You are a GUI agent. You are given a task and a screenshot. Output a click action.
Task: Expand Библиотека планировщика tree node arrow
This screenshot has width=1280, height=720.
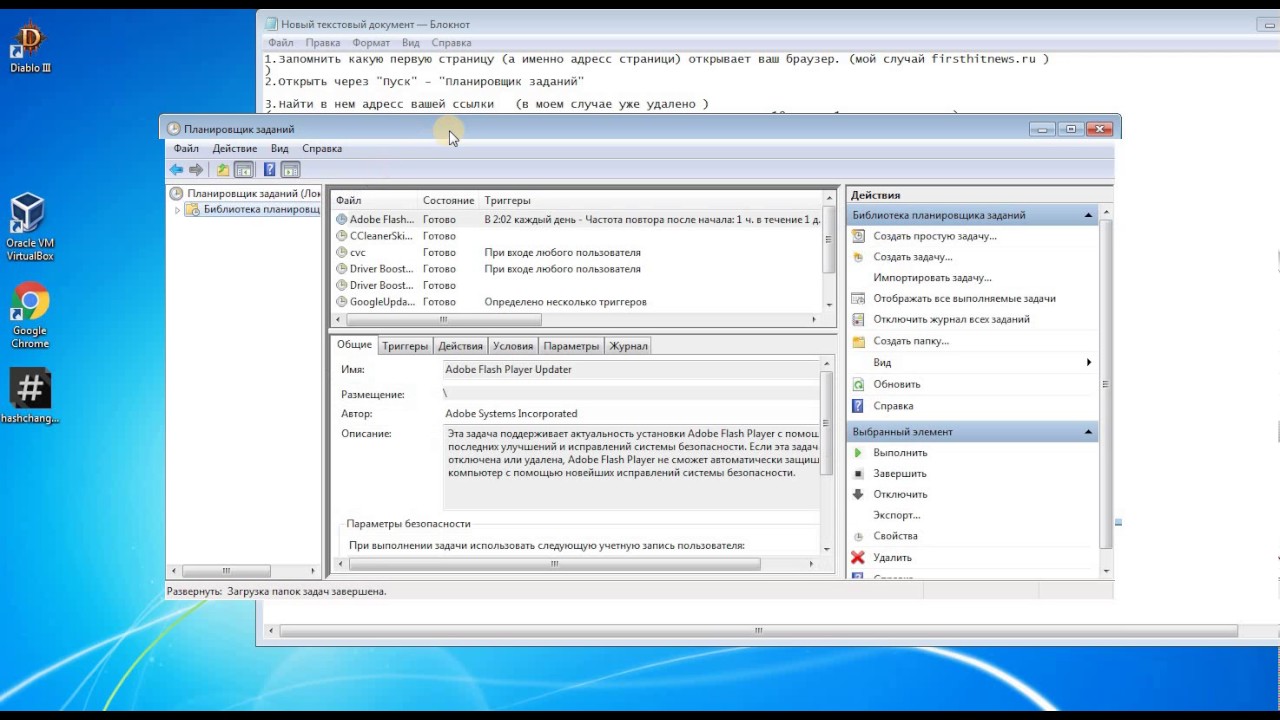pos(178,210)
